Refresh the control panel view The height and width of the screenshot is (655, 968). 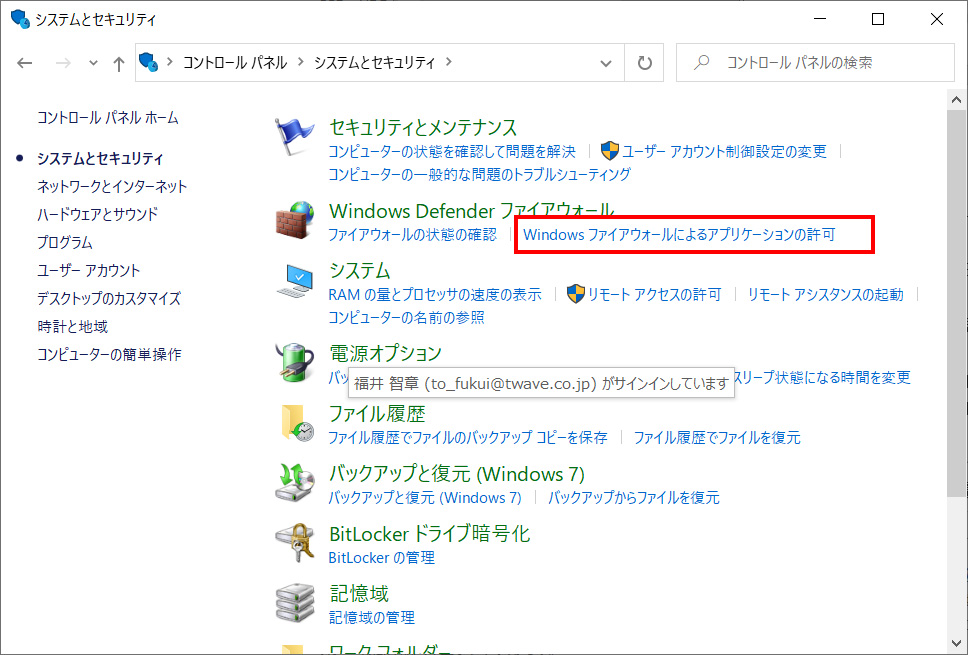pyautogui.click(x=644, y=62)
